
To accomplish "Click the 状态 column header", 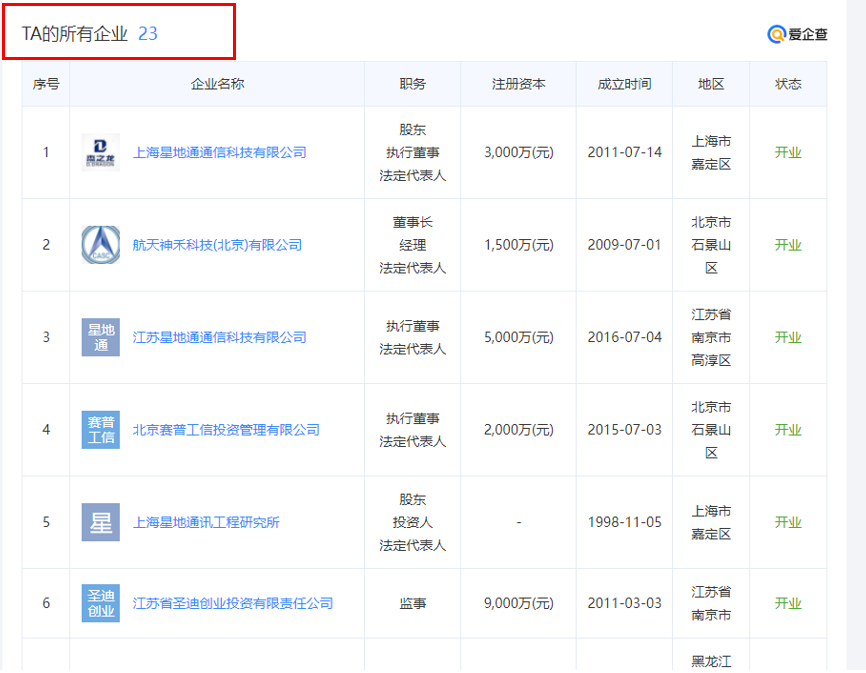I will (x=788, y=84).
